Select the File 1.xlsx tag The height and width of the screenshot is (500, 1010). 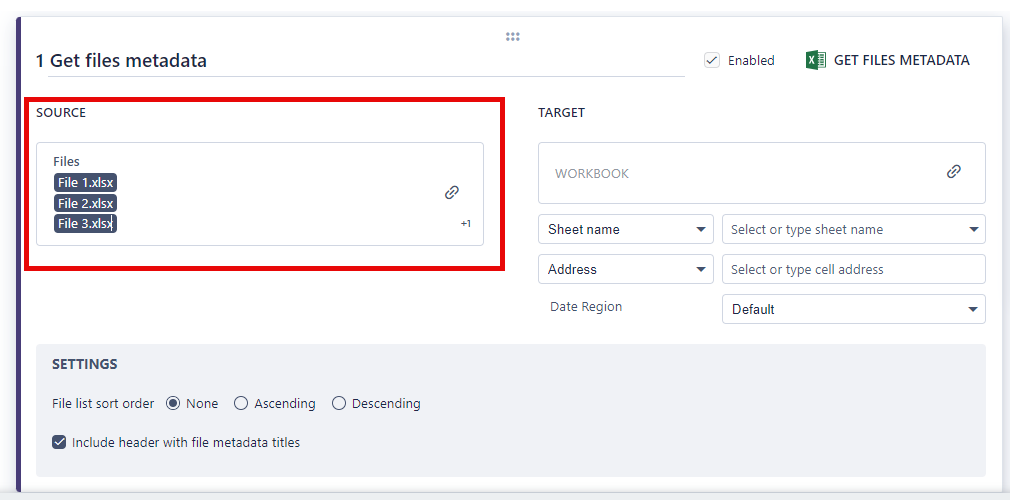click(86, 183)
